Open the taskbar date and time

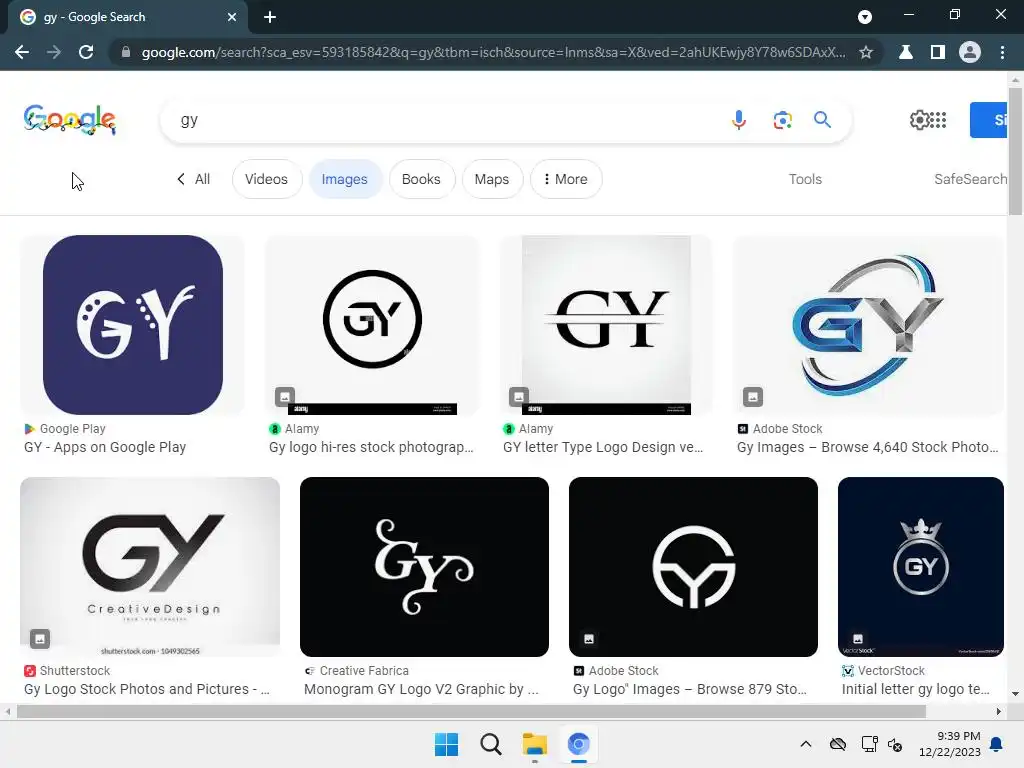click(950, 744)
